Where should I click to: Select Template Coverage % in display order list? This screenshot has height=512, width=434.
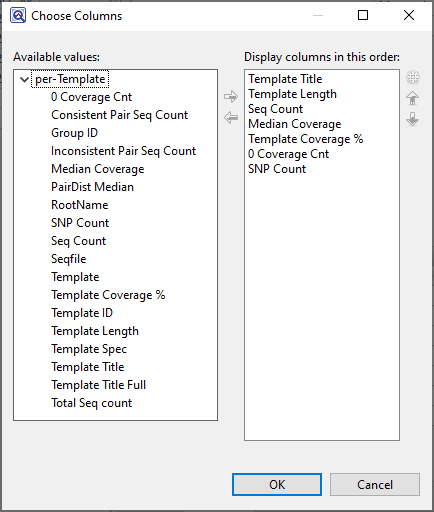pyautogui.click(x=306, y=139)
